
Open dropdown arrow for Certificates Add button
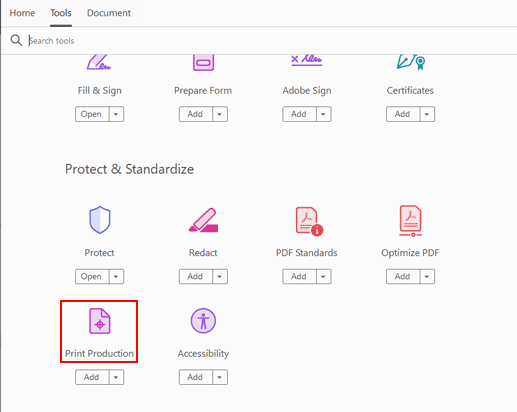(x=427, y=114)
